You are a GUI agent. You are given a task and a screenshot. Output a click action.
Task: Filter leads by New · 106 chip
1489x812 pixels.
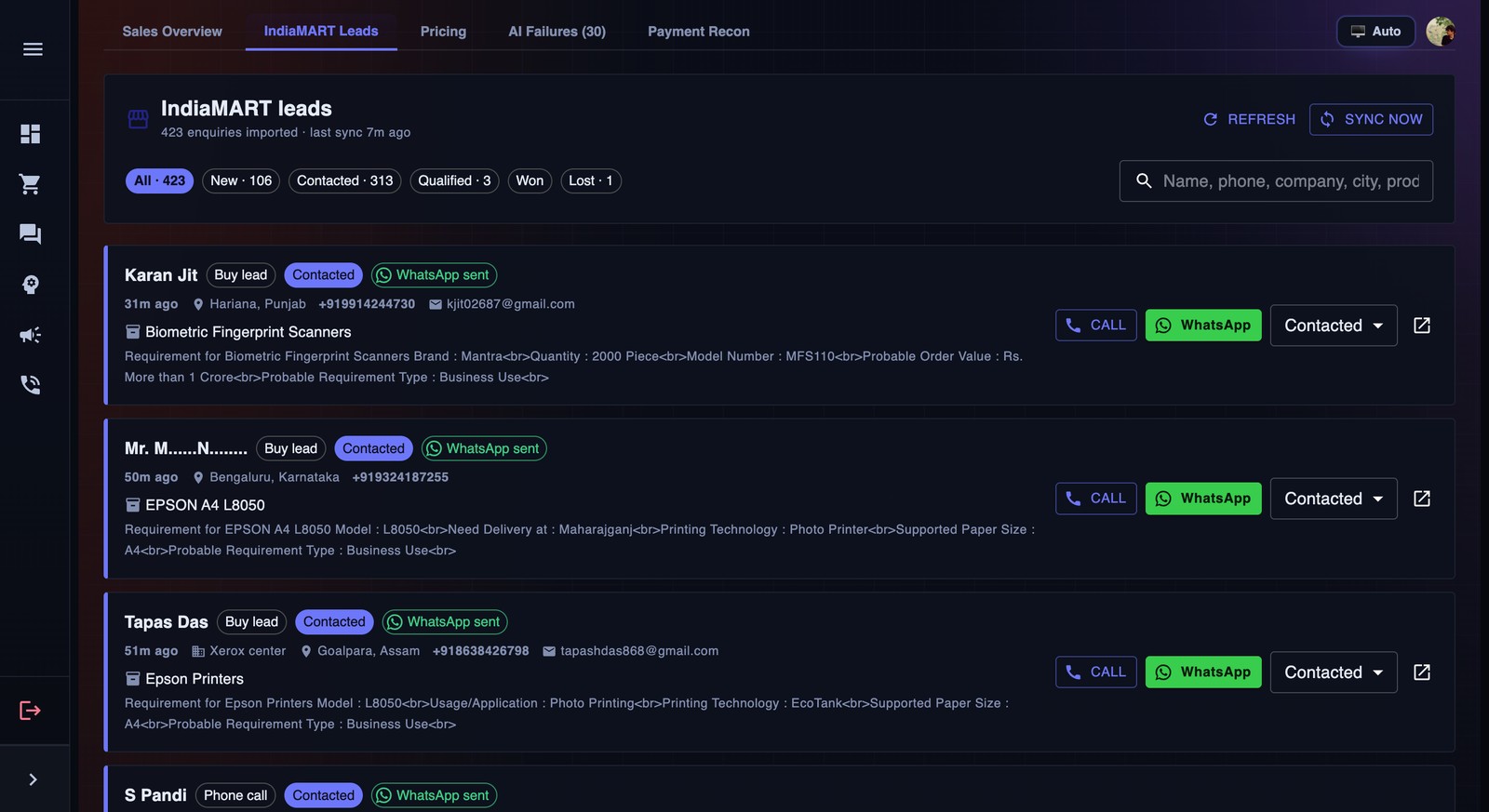241,180
